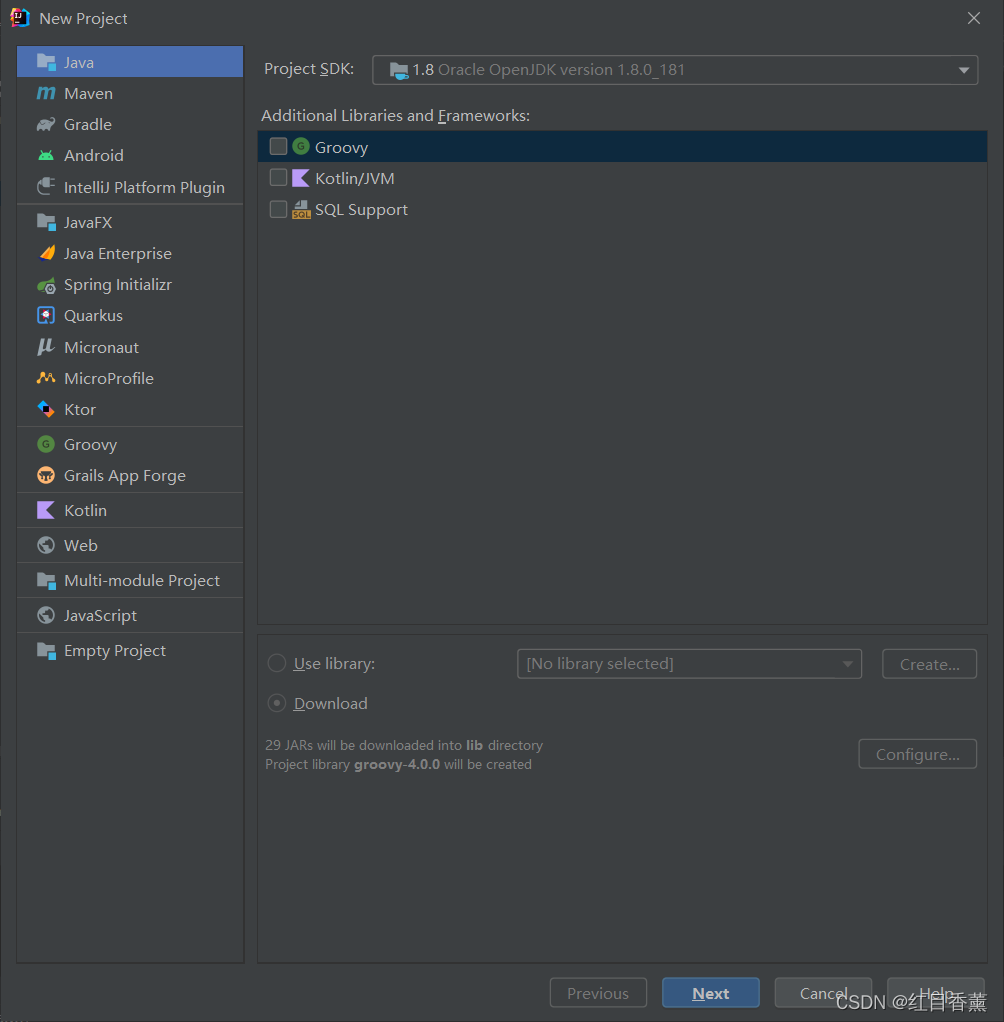1004x1022 pixels.
Task: Select the Download radio button
Action: pyautogui.click(x=277, y=703)
